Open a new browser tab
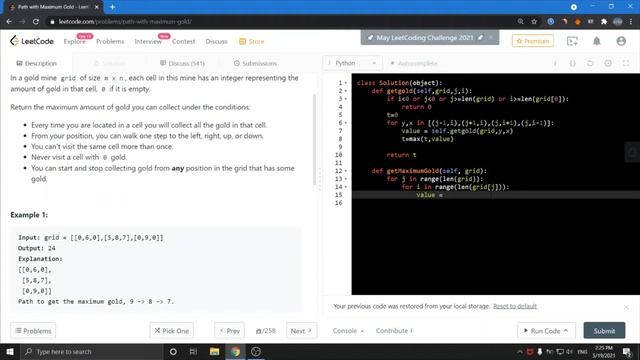 click(112, 7)
